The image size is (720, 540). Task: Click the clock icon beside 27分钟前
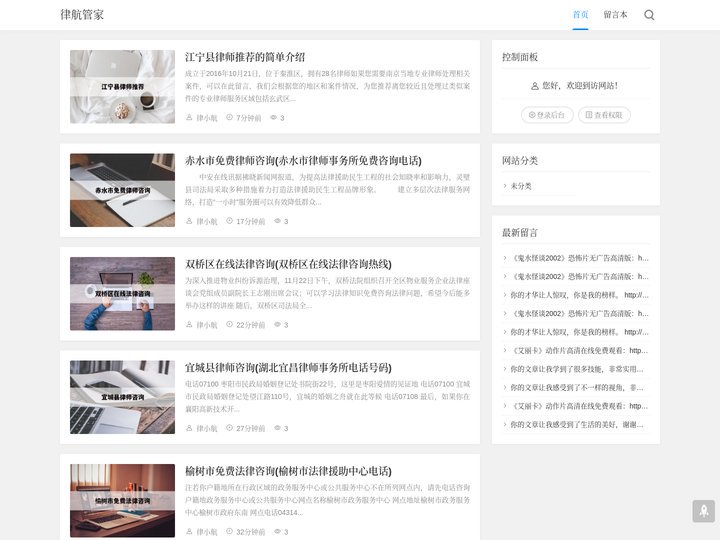(x=229, y=428)
